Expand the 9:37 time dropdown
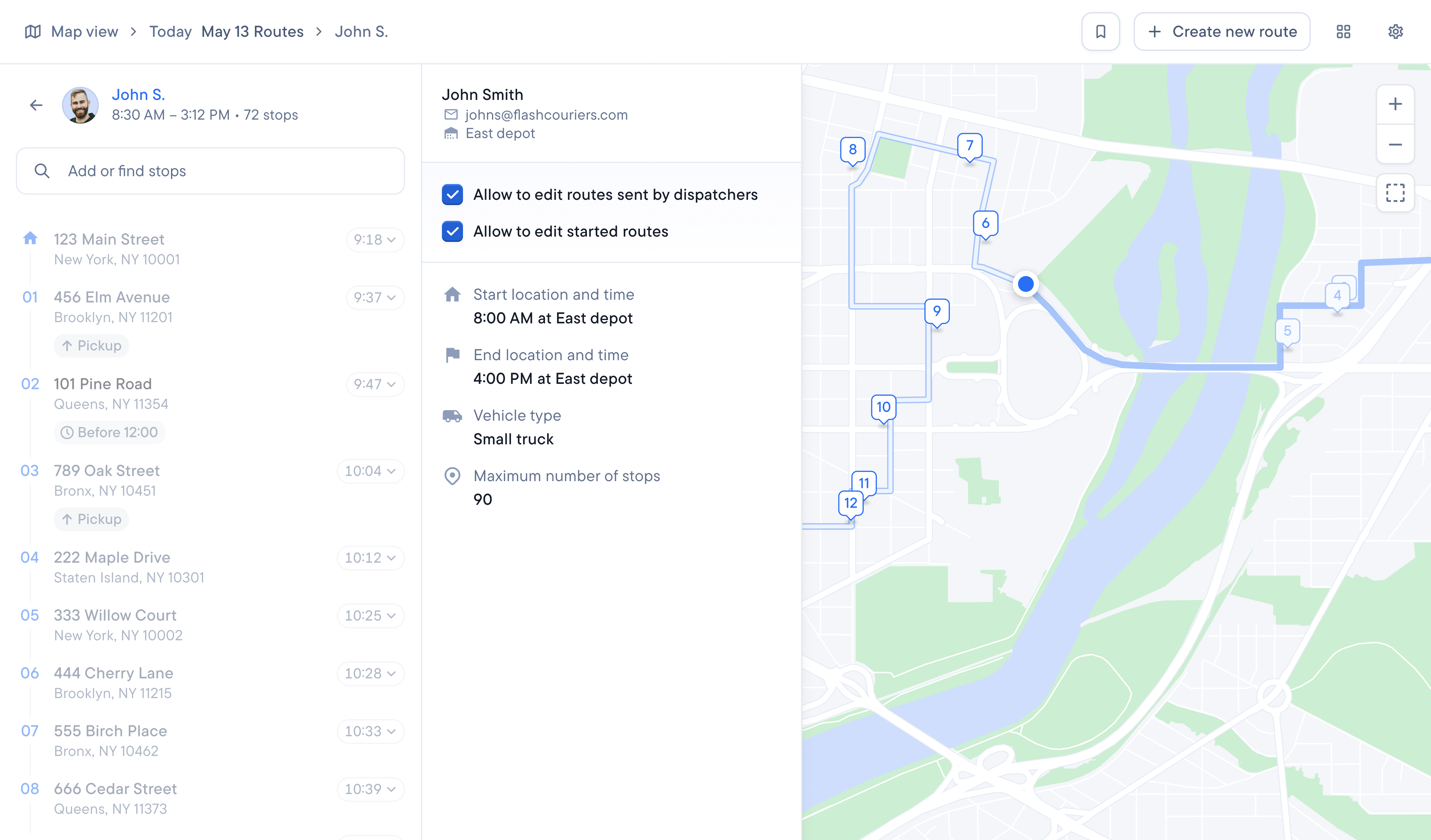 coord(375,297)
